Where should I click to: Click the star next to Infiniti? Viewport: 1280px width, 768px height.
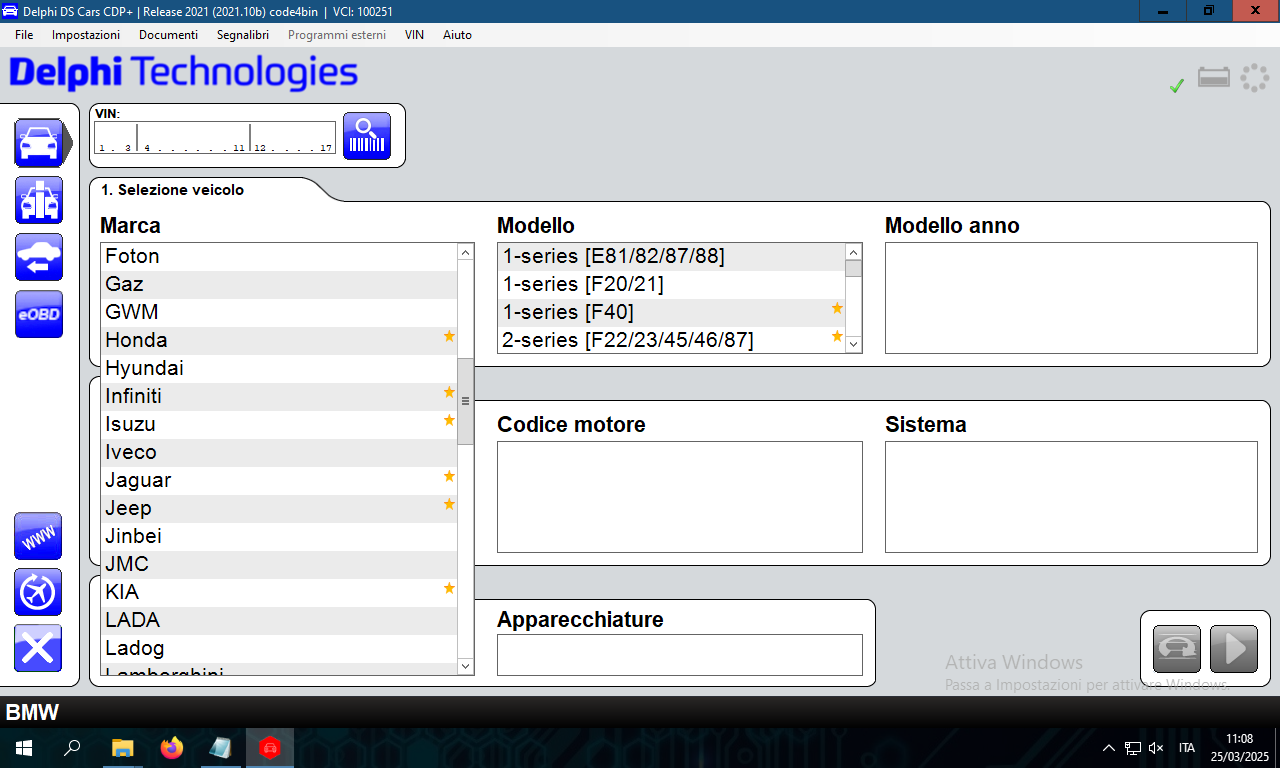(x=449, y=393)
